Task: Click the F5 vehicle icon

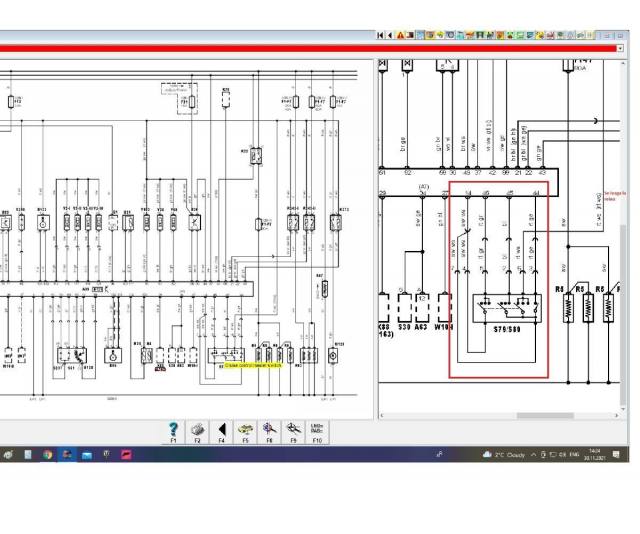Action: (x=246, y=429)
